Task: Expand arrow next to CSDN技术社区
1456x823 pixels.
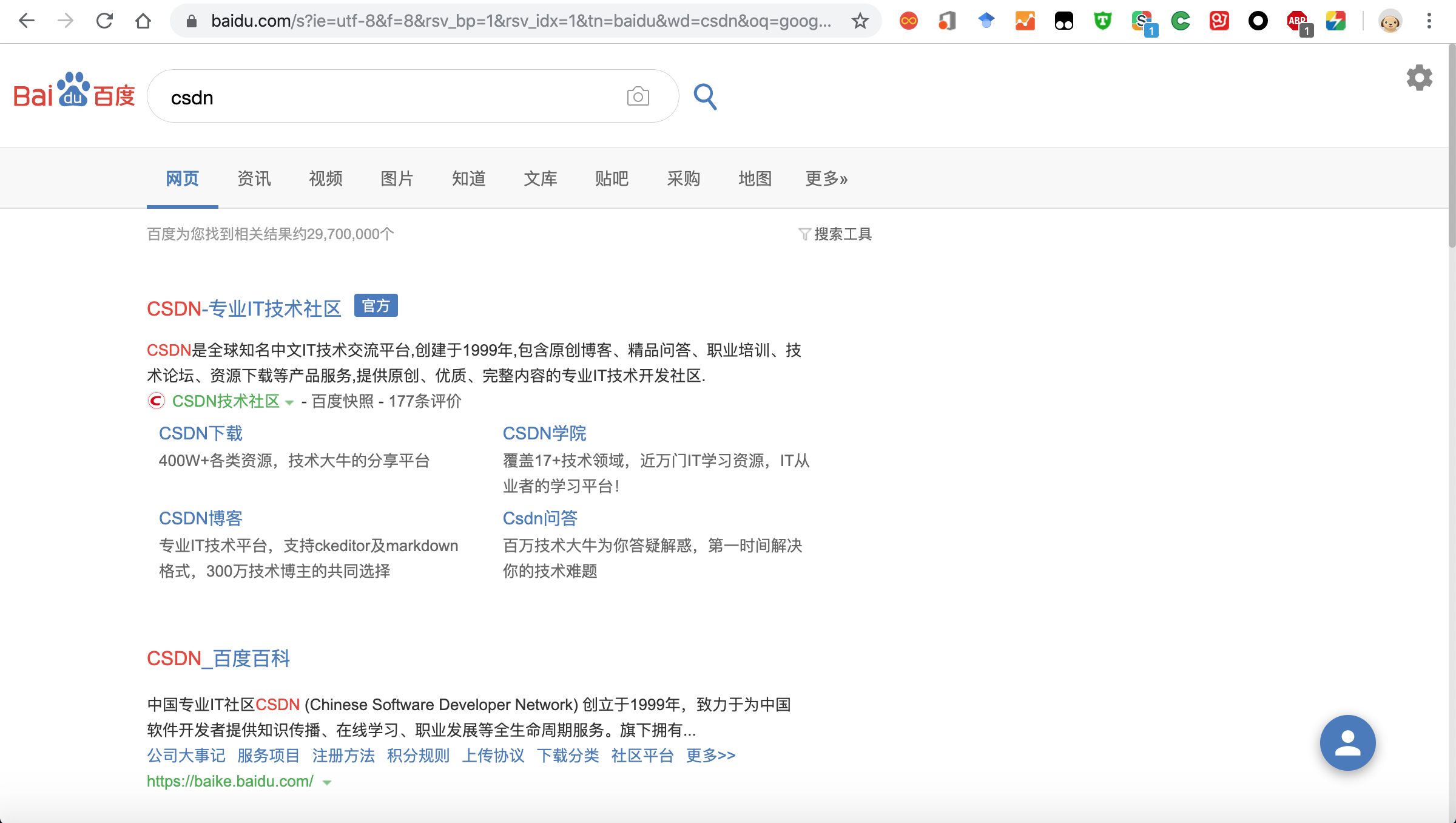Action: [289, 402]
